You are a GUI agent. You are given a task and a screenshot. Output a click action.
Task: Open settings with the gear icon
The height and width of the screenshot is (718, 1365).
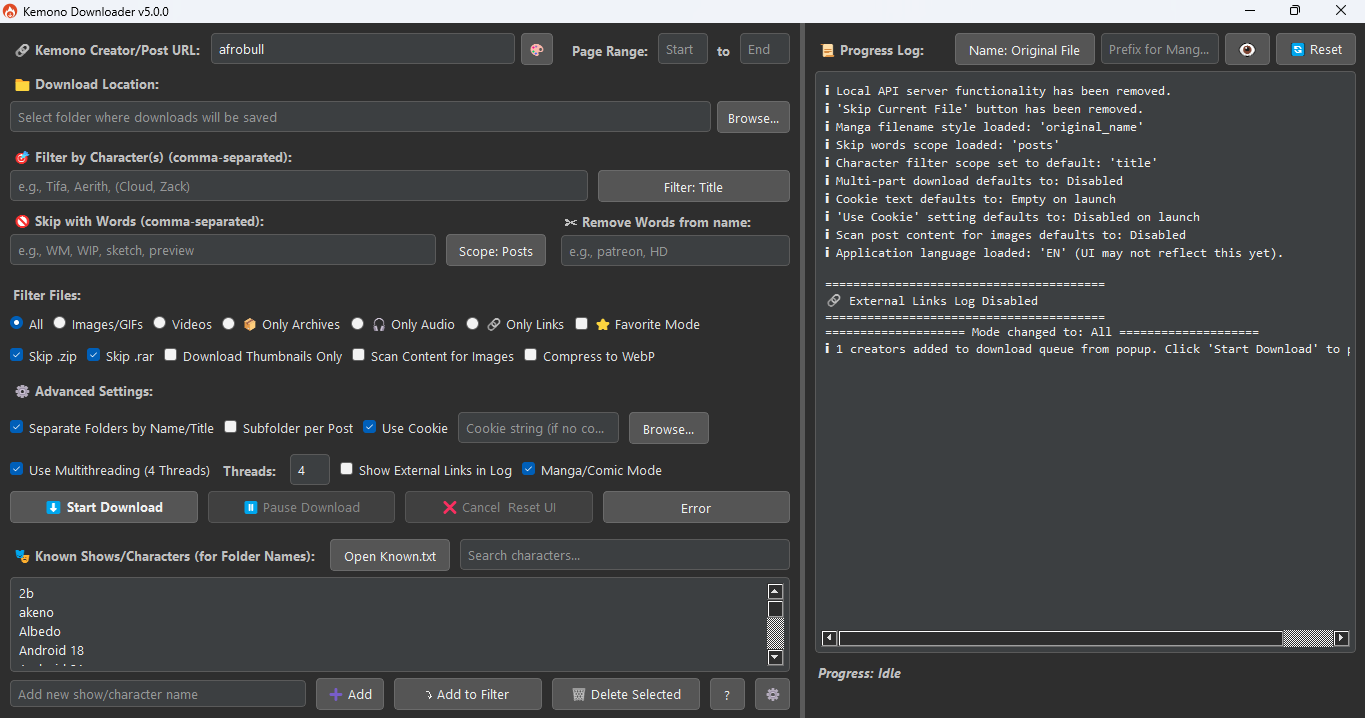(x=772, y=694)
